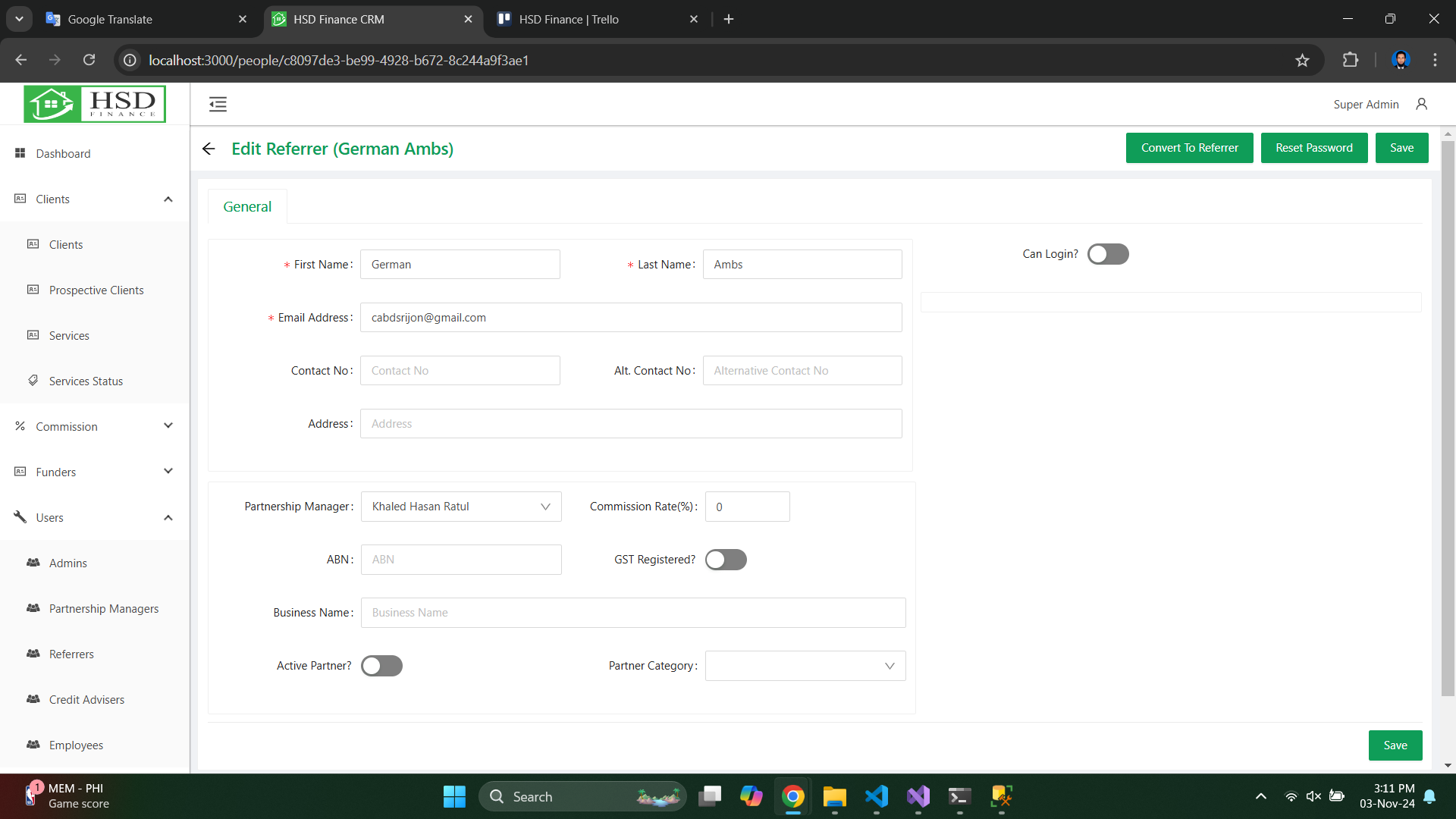This screenshot has width=1456, height=819.
Task: Open the Partnership Manager dropdown
Action: [x=460, y=507]
